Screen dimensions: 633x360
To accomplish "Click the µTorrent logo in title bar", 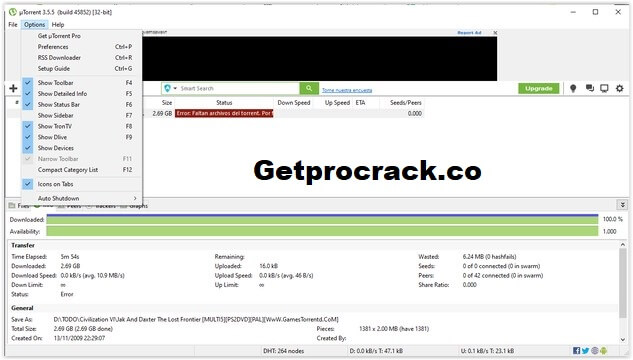I will pyautogui.click(x=13, y=12).
